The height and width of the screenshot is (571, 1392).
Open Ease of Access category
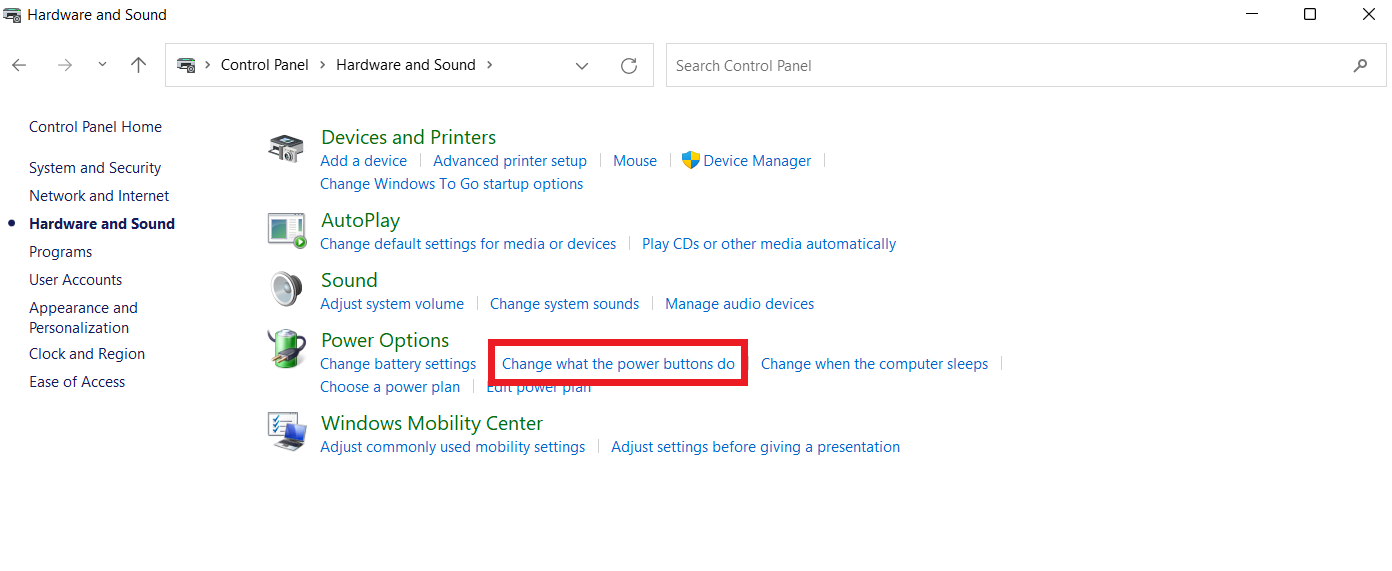(77, 382)
